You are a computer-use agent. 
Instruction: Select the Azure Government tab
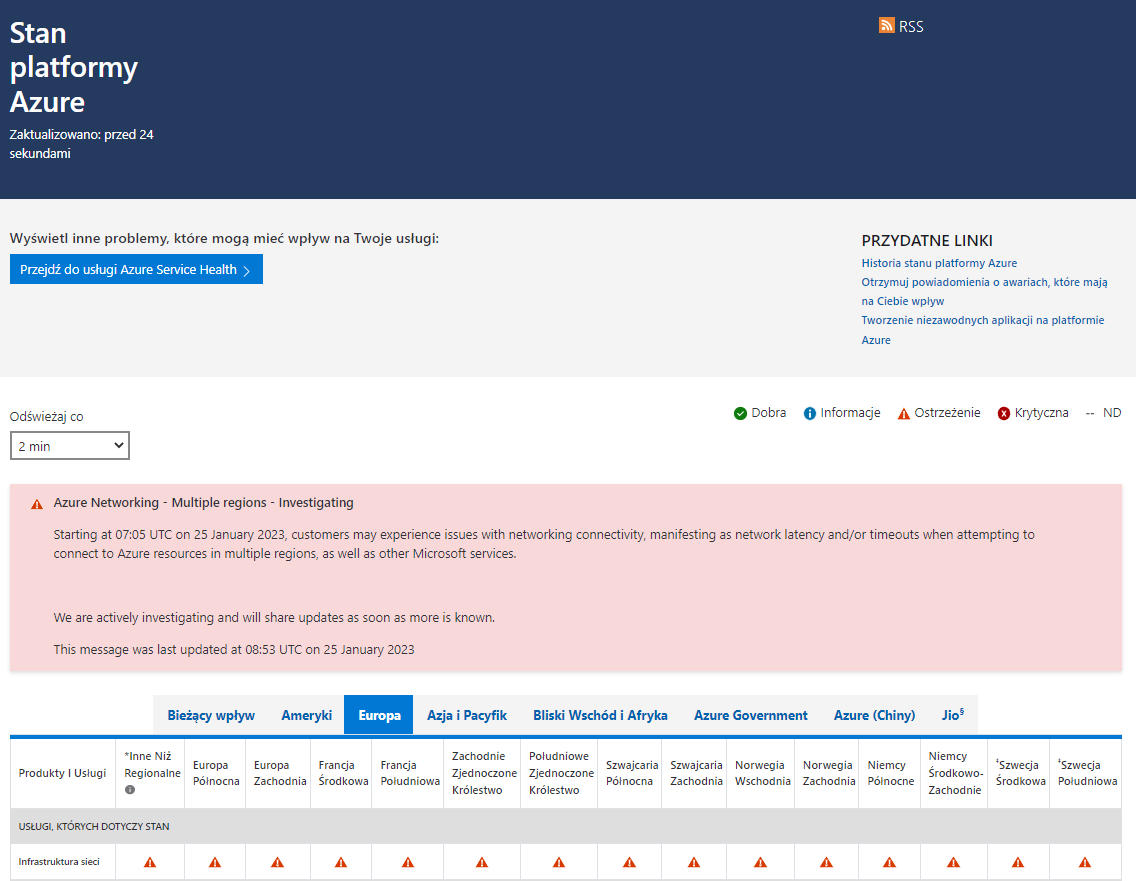click(750, 715)
